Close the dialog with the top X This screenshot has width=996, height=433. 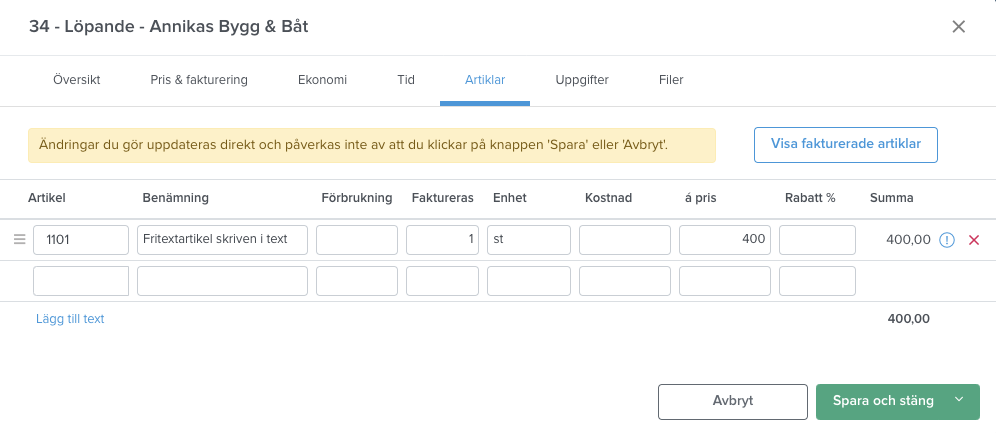[959, 27]
